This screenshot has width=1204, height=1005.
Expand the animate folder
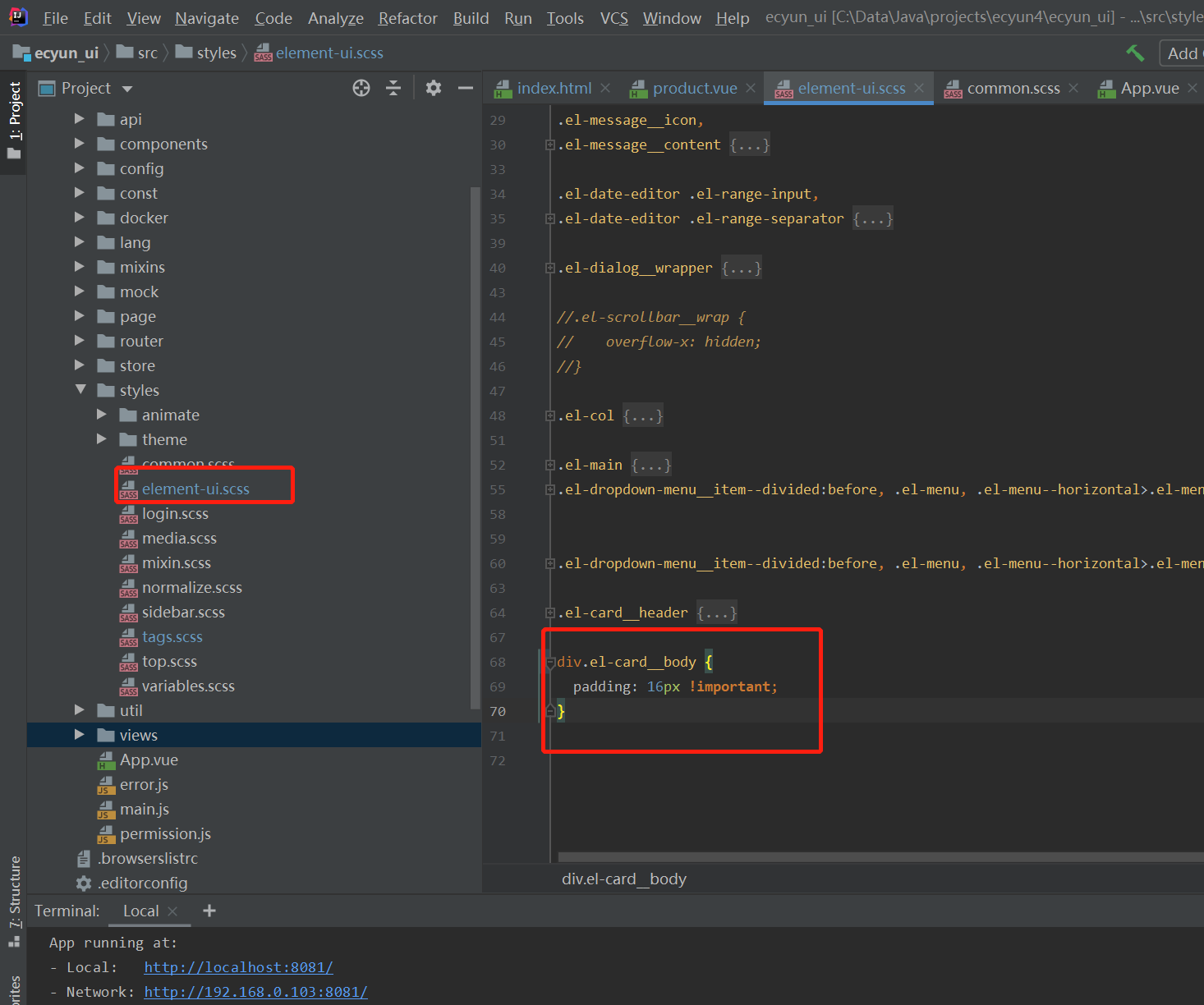(x=102, y=415)
